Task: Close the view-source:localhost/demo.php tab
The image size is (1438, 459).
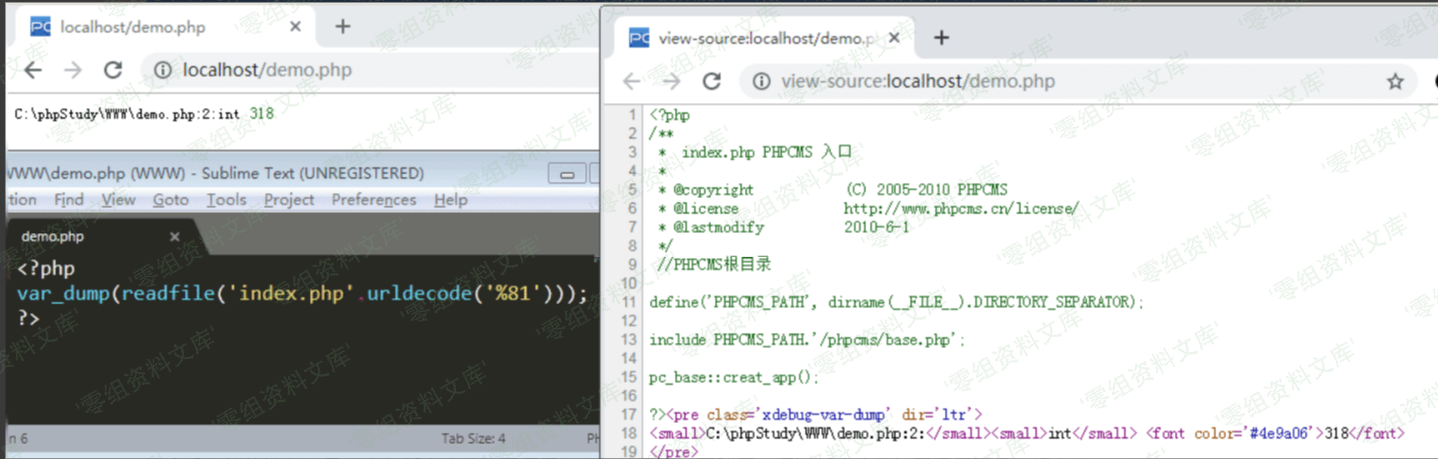Action: pyautogui.click(x=894, y=38)
